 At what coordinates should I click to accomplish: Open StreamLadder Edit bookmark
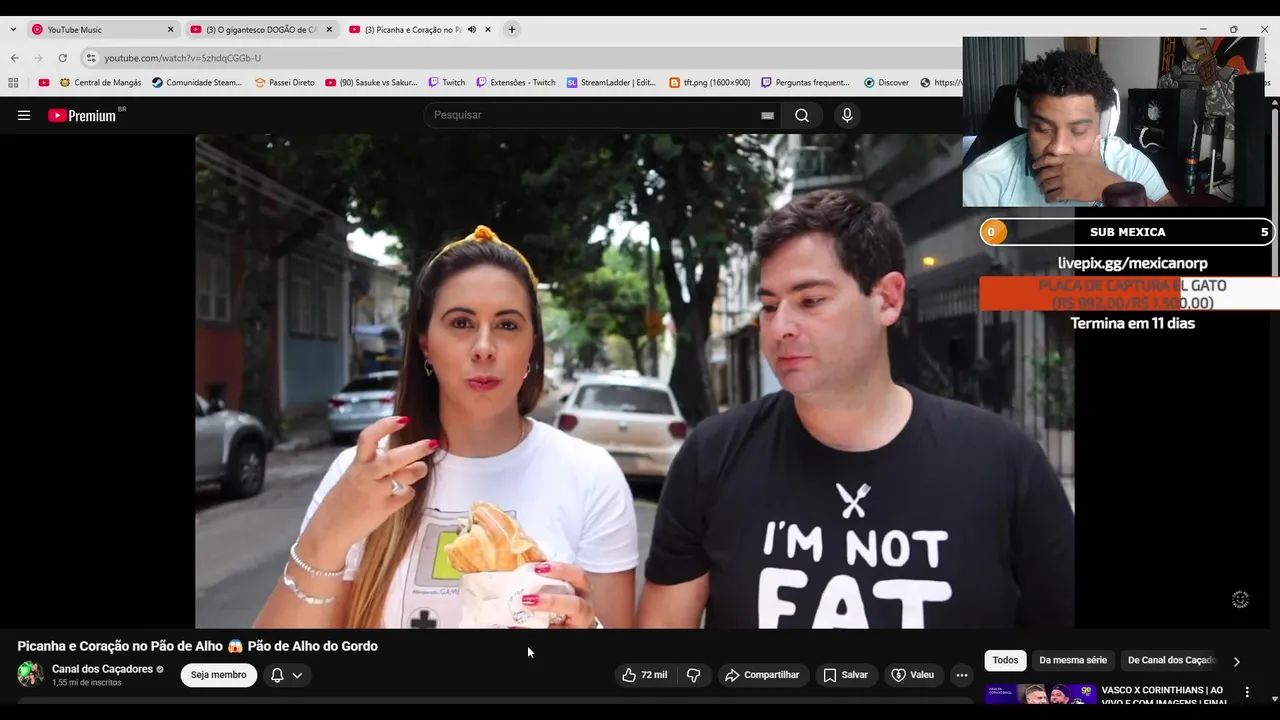611,83
